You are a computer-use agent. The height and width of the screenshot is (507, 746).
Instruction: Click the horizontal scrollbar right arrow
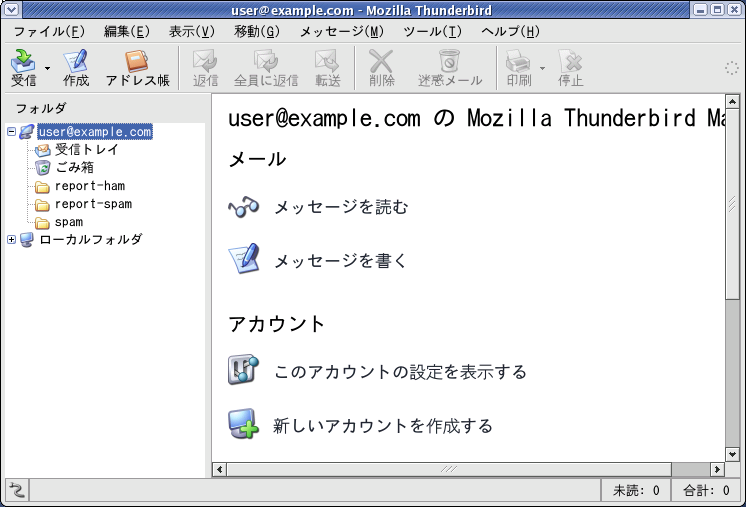(x=717, y=469)
